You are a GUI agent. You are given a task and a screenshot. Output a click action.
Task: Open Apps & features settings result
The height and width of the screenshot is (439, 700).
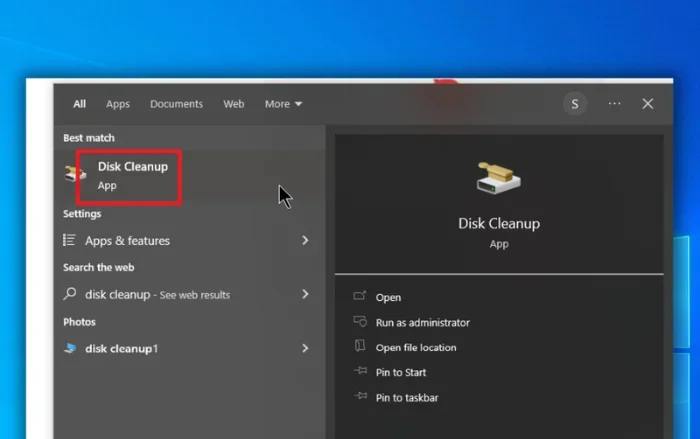pyautogui.click(x=190, y=240)
